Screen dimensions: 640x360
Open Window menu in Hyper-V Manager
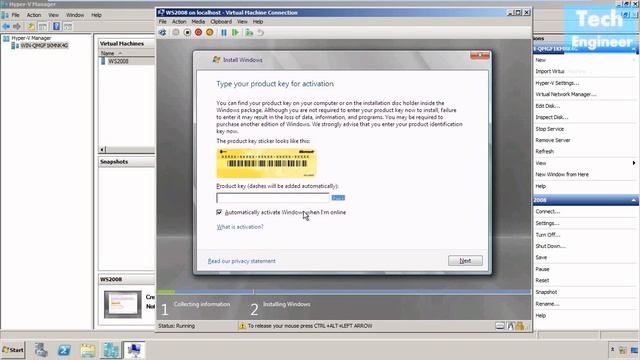coord(75,15)
